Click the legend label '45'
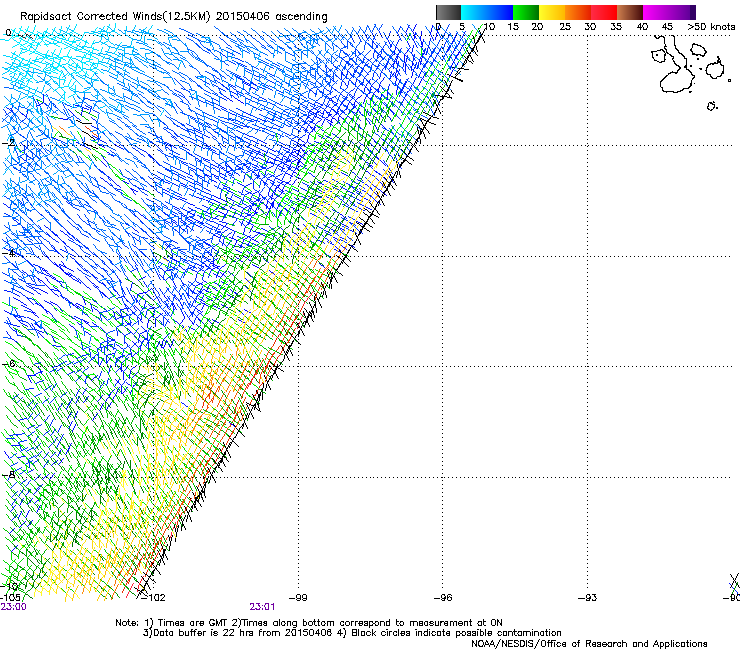The width and height of the screenshot is (740, 650). click(667, 27)
